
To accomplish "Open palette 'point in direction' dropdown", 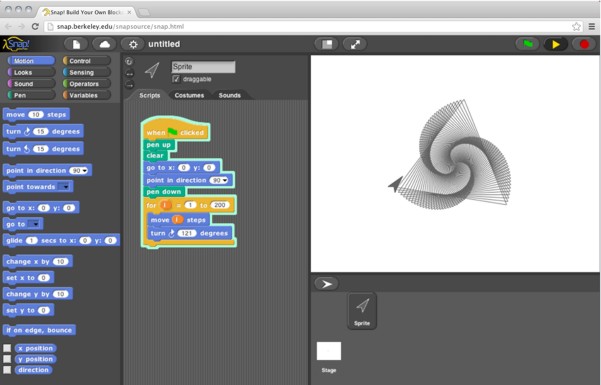I will point(84,171).
